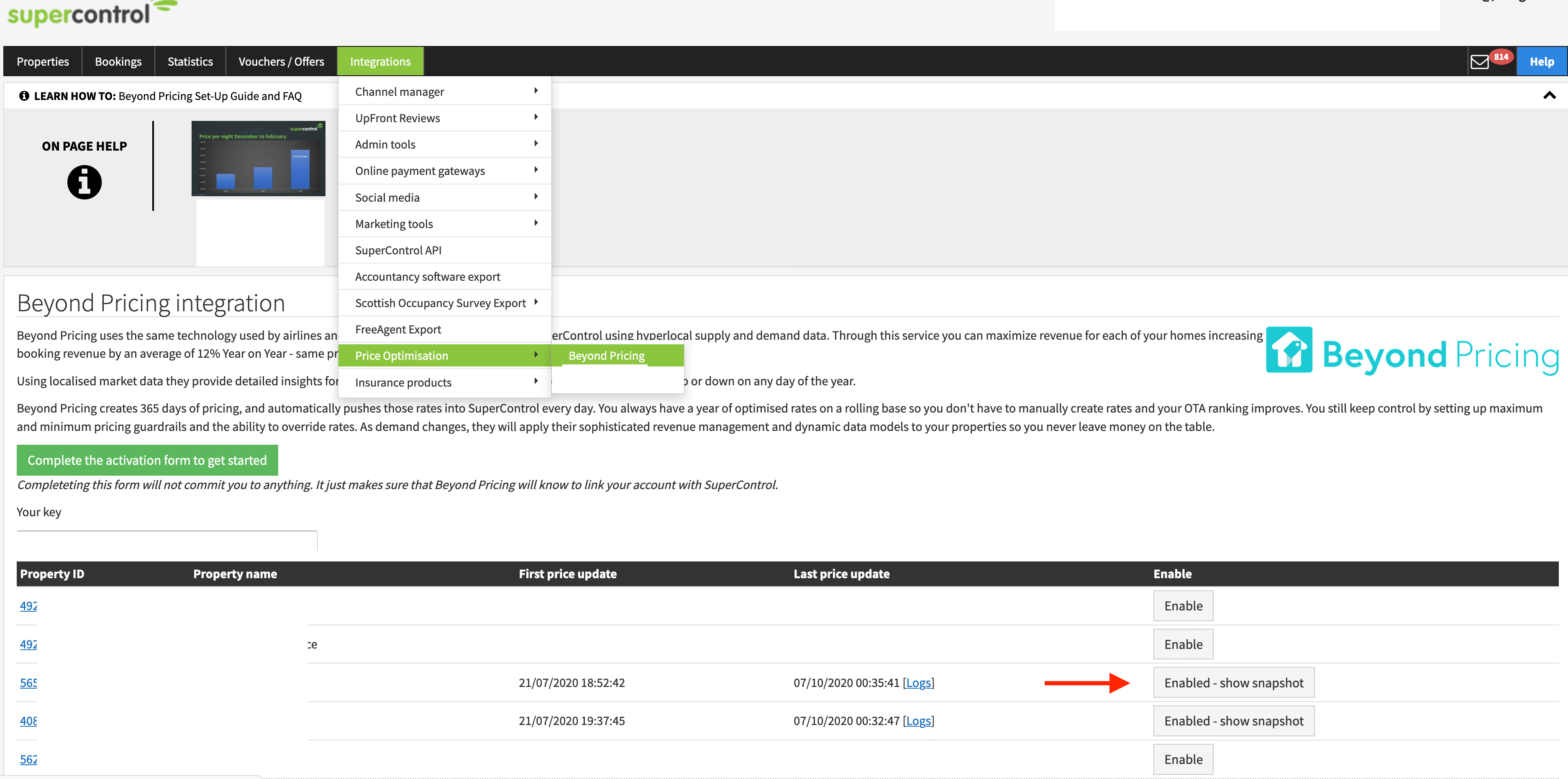Screen dimensions: 1568x779
Task: Open the Properties menu
Action: pos(43,61)
